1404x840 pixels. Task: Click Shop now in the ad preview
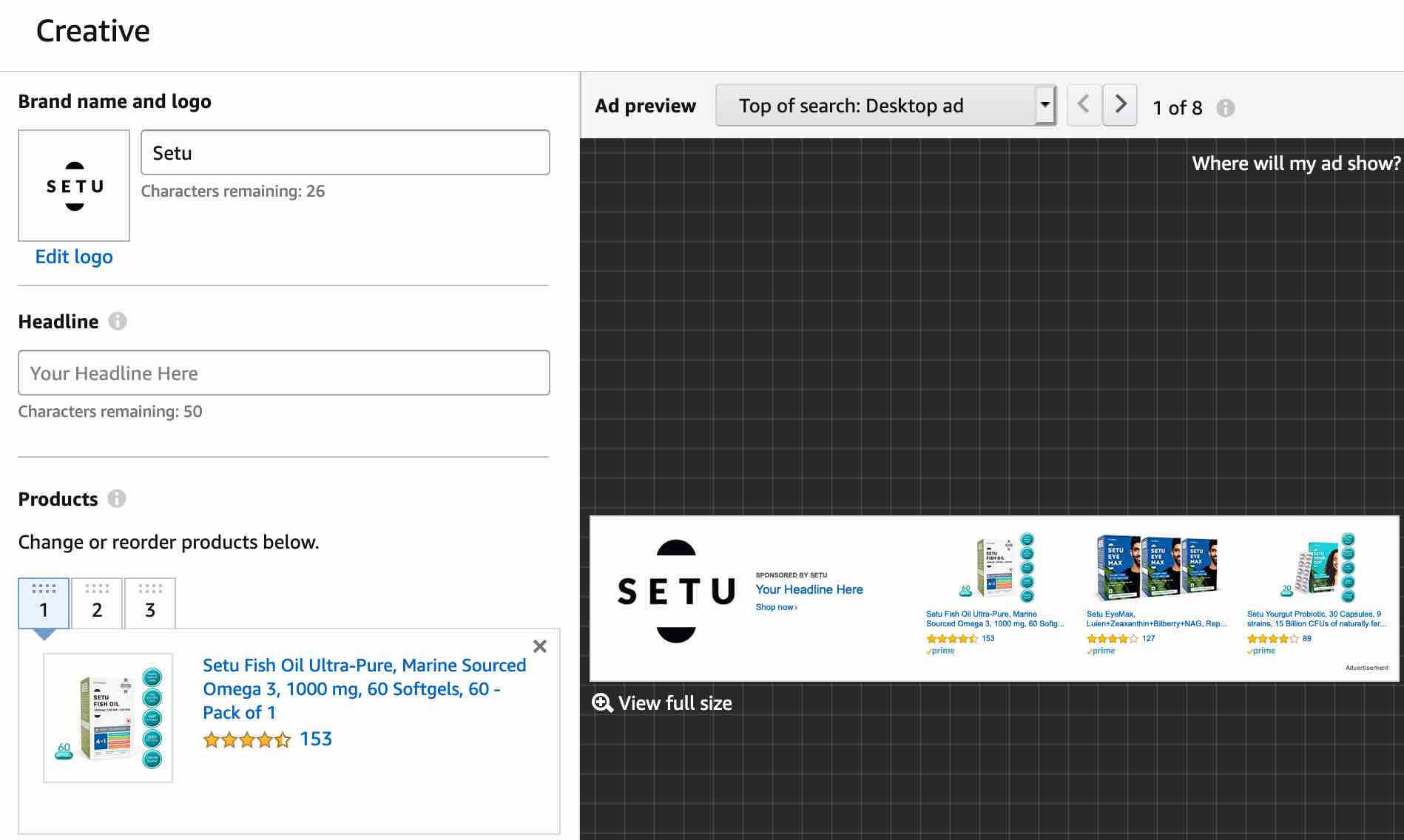776,607
